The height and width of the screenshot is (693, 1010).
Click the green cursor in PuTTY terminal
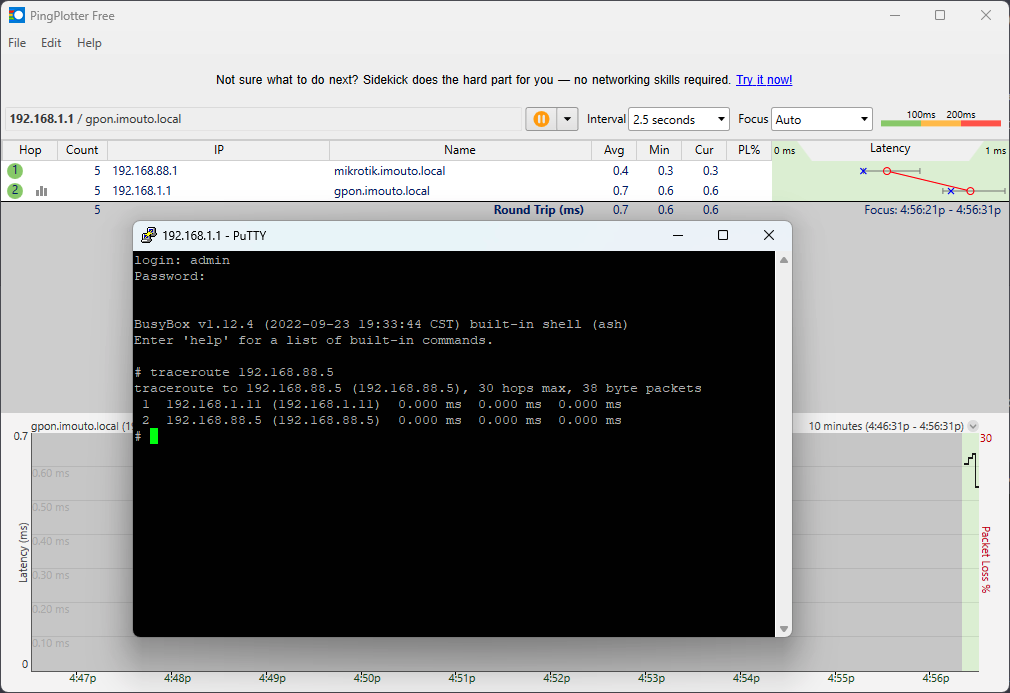click(154, 437)
